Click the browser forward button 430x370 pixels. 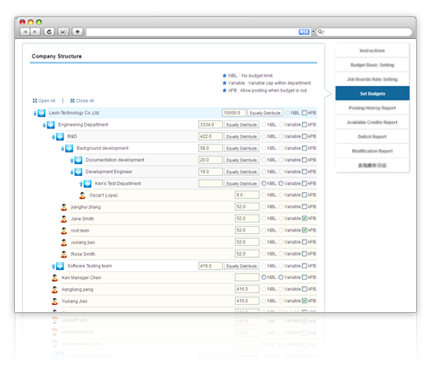[35, 32]
